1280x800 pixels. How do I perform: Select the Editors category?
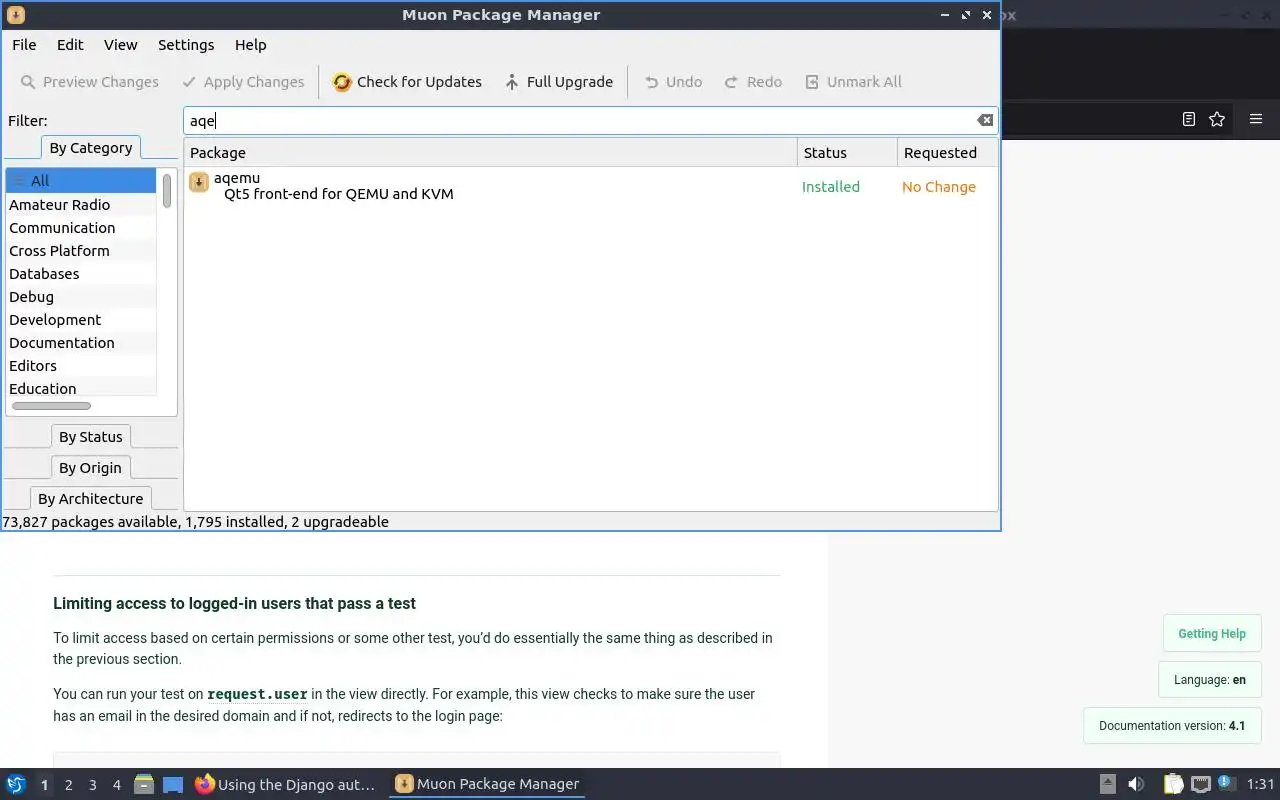coord(81,365)
